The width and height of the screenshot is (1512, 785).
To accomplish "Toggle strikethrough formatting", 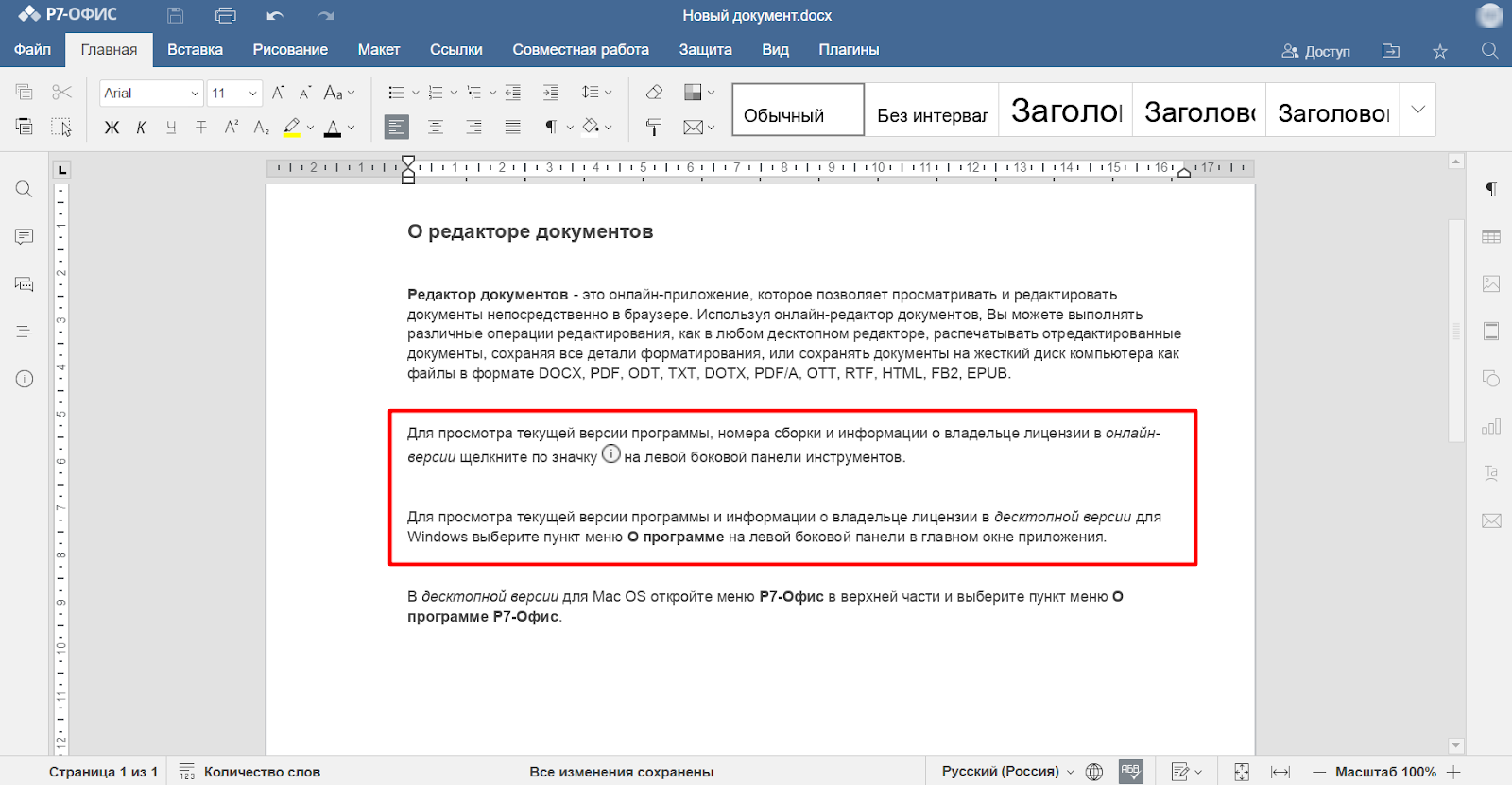I will [x=201, y=127].
